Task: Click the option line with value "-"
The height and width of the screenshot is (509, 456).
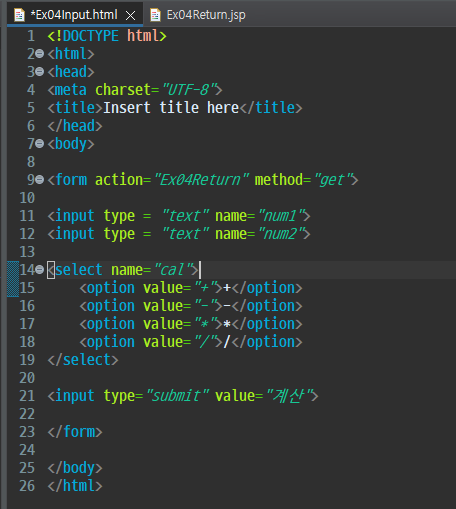Action: (191, 306)
